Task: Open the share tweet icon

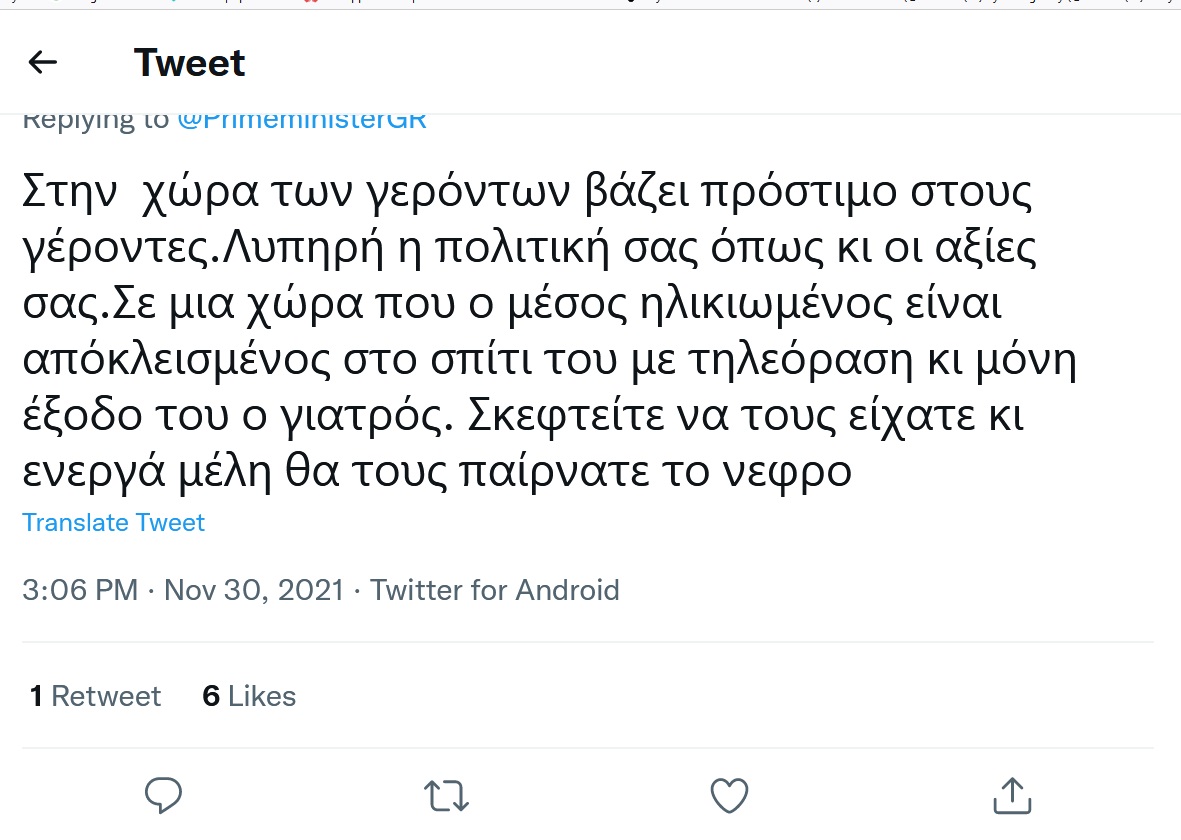Action: coord(1012,795)
